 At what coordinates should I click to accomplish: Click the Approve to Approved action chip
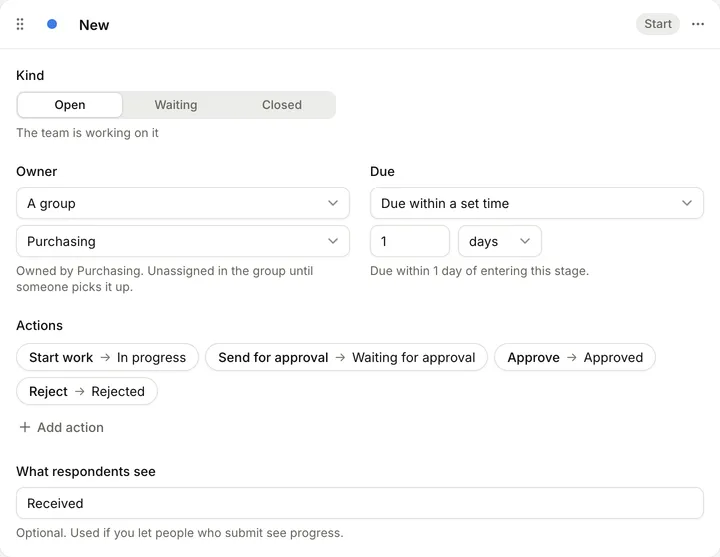pyautogui.click(x=575, y=357)
